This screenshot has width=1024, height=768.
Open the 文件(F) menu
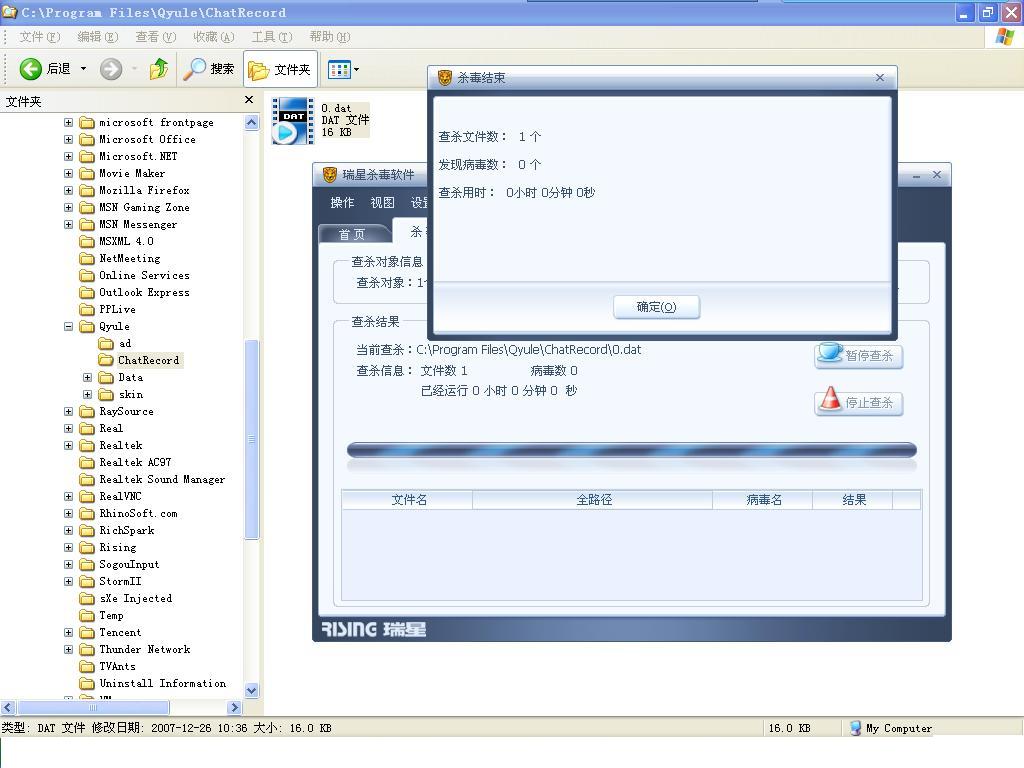39,37
